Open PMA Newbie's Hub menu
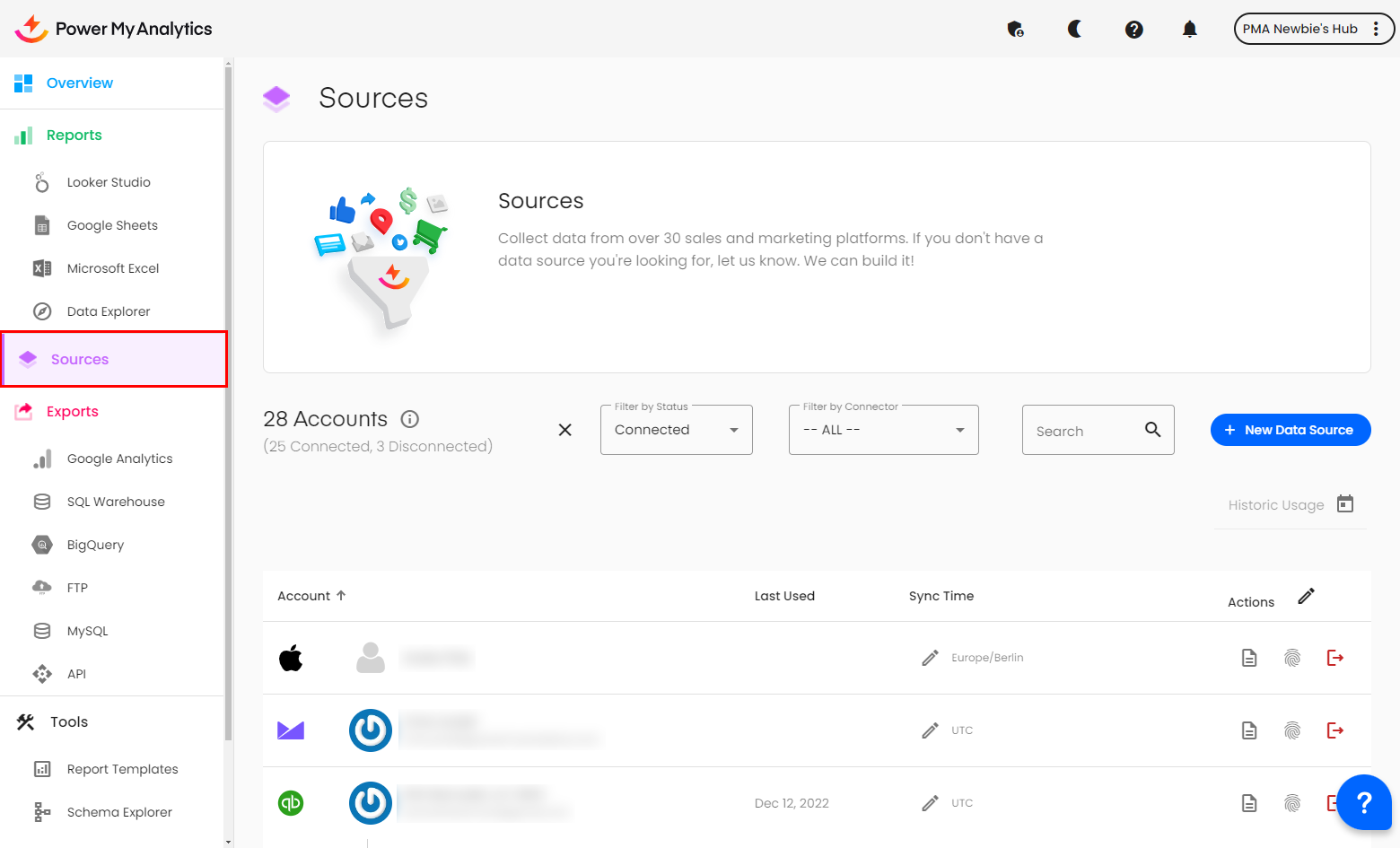Viewport: 1400px width, 848px height. (1313, 29)
